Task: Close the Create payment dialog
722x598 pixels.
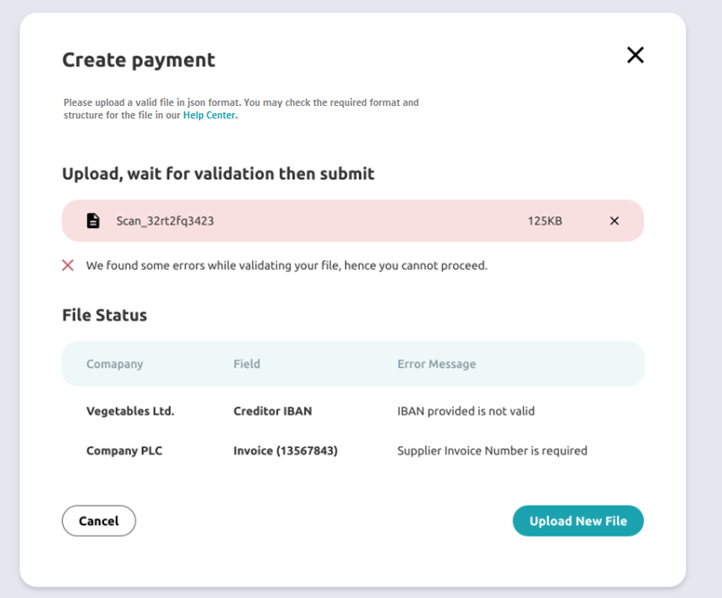Action: tap(635, 55)
